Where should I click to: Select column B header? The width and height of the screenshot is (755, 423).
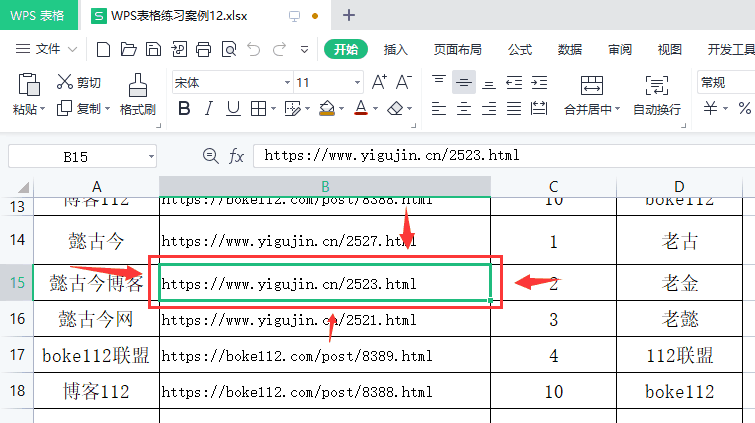click(x=325, y=186)
